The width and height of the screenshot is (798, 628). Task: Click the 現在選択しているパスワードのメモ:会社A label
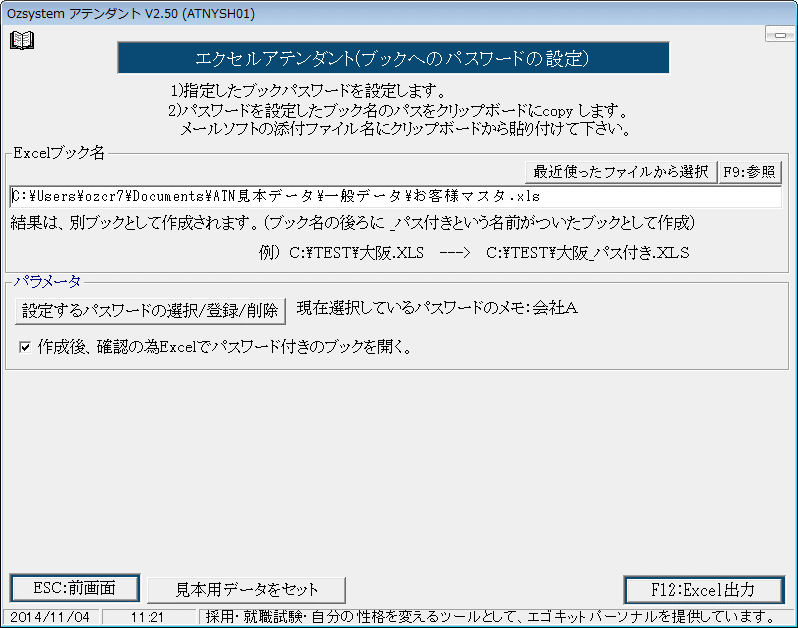(437, 308)
